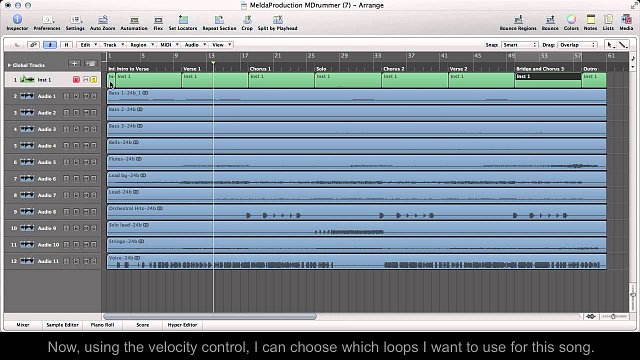Screen dimensions: 640x360
Task: Open the Track local menu dropdown
Action: click(x=113, y=45)
